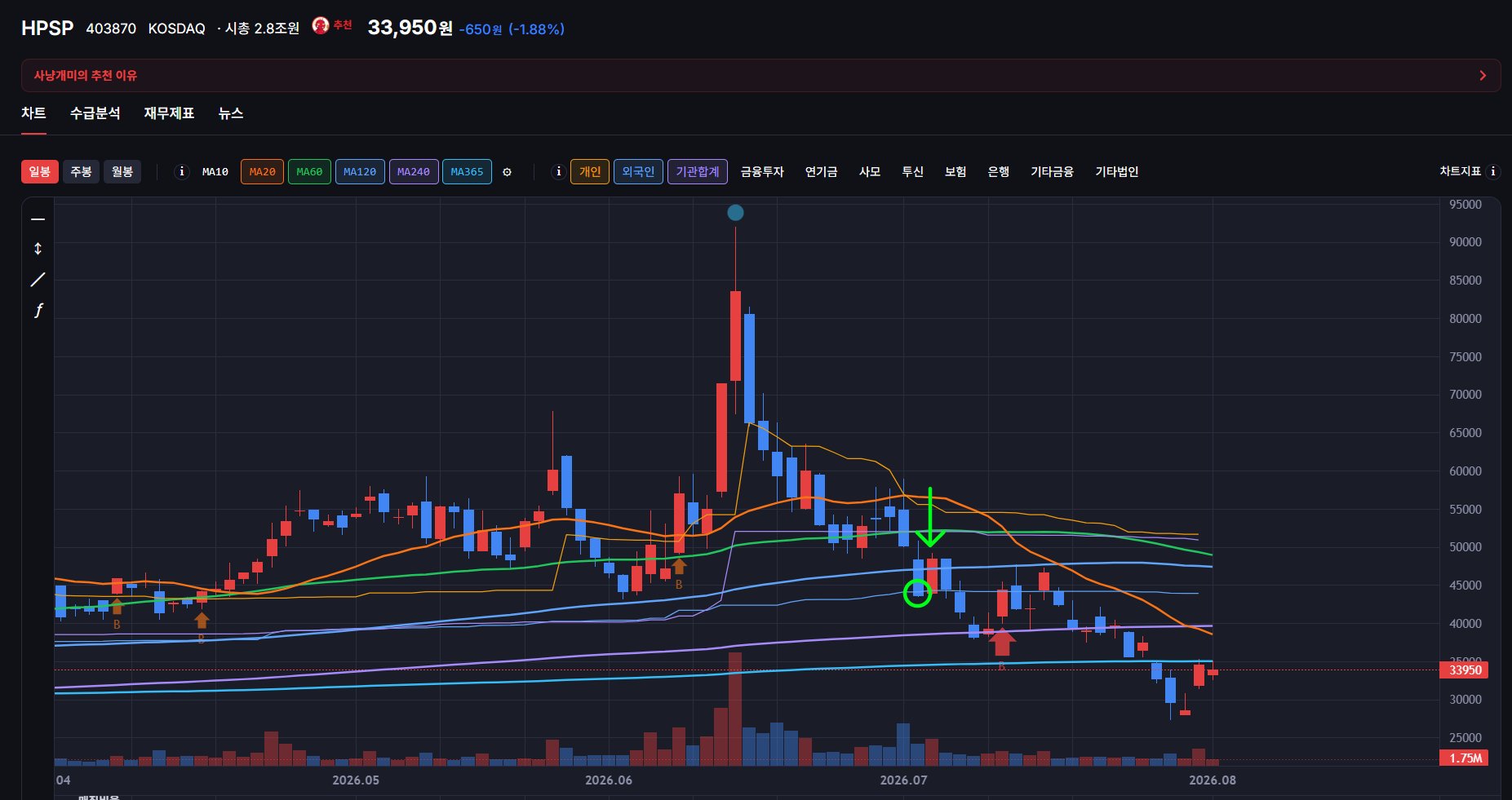Open moving average settings gear
This screenshot has height=800, width=1512.
pyautogui.click(x=507, y=172)
